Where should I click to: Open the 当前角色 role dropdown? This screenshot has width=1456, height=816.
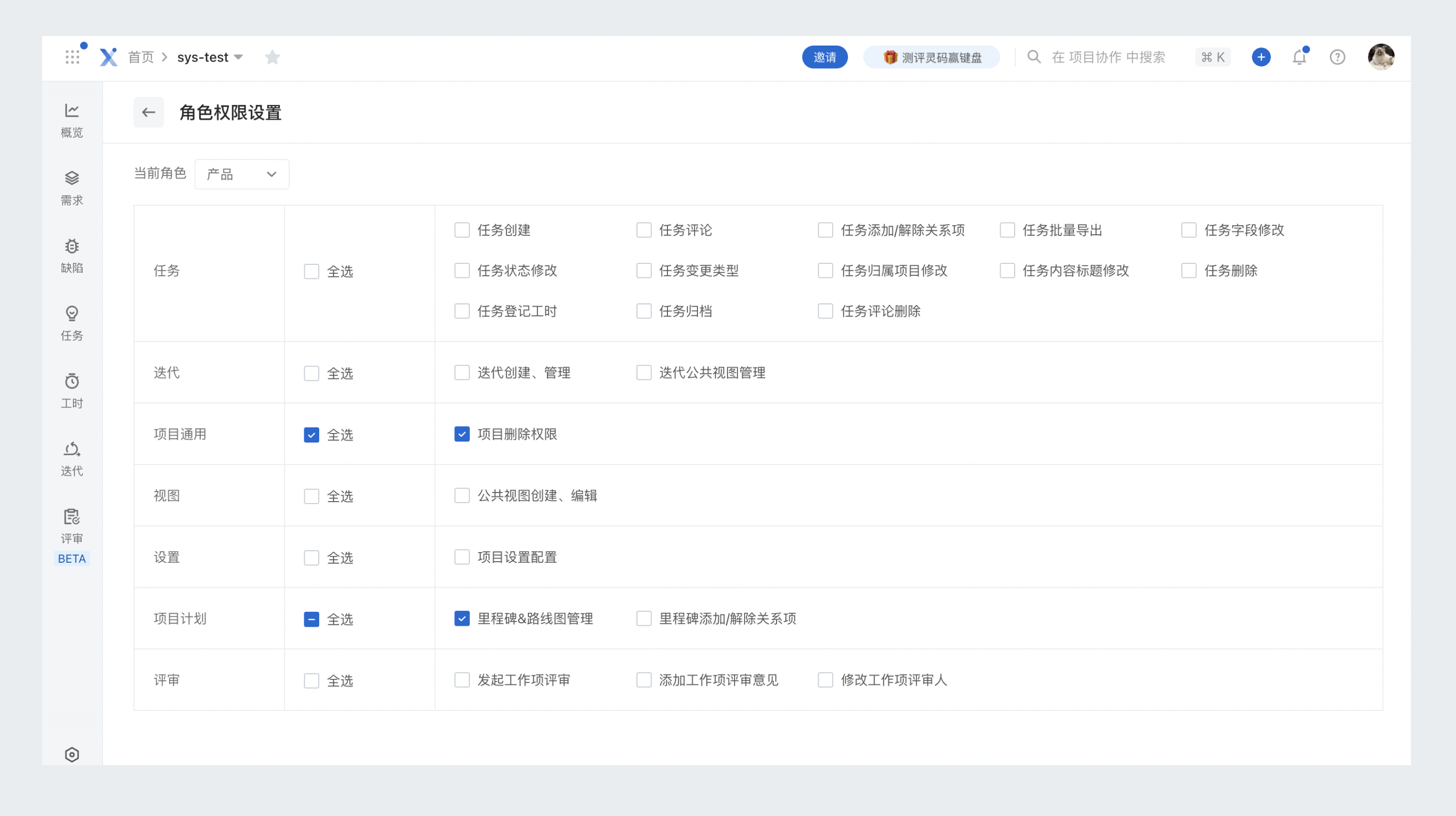pyautogui.click(x=242, y=174)
